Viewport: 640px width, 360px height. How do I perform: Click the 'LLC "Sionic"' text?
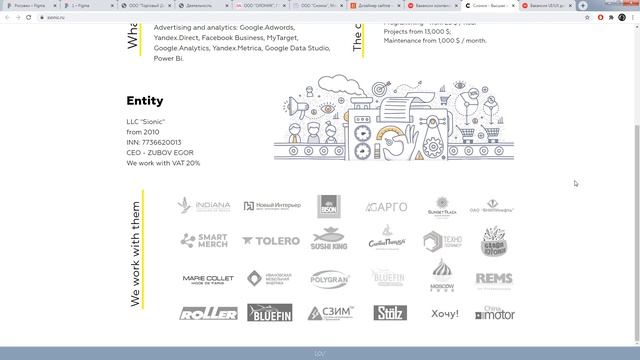coord(146,122)
